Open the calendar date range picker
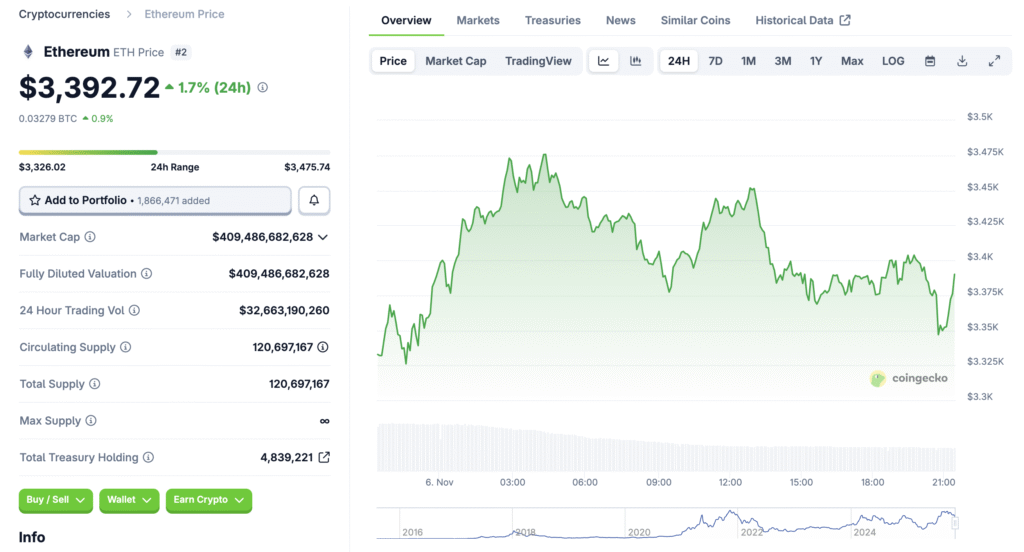This screenshot has width=1024, height=552. pyautogui.click(x=930, y=61)
